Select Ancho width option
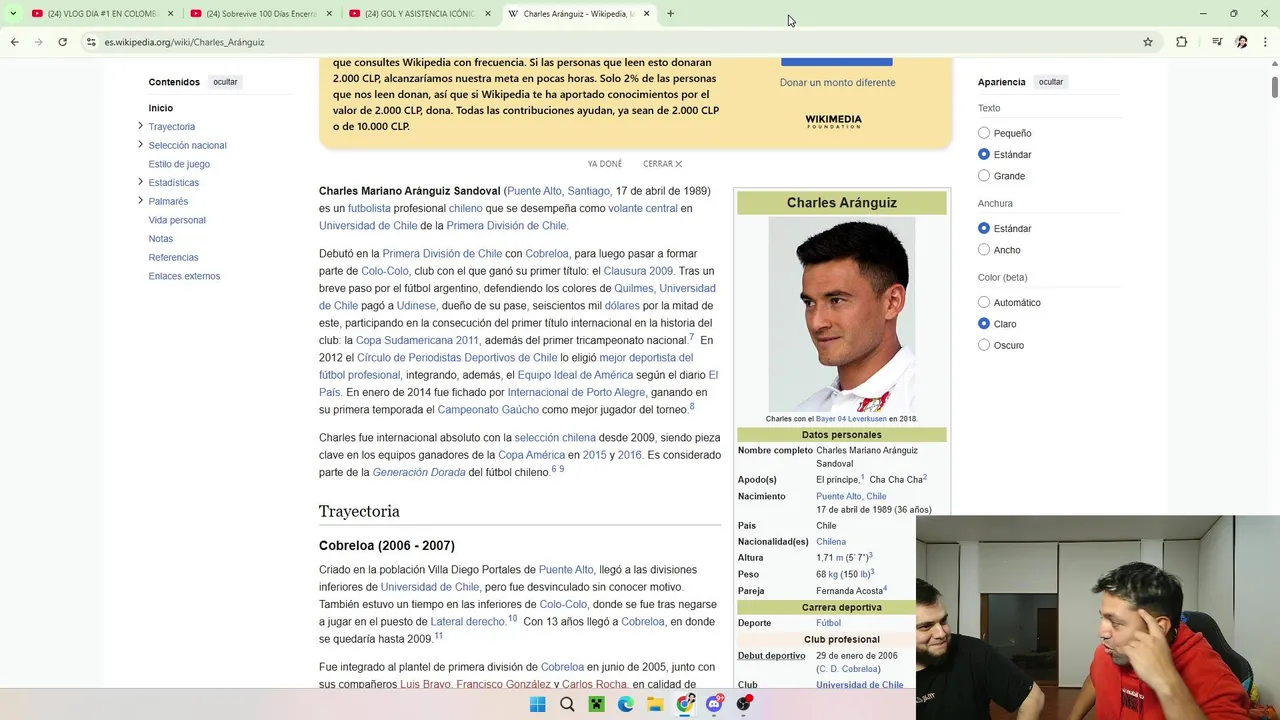This screenshot has height=720, width=1280. 984,250
